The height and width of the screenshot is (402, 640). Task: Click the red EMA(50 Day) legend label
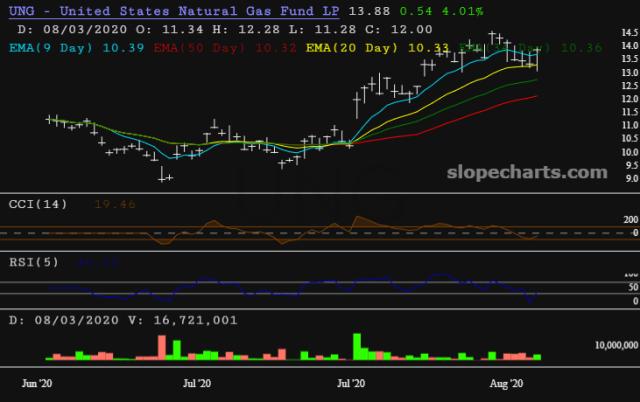pyautogui.click(x=199, y=48)
